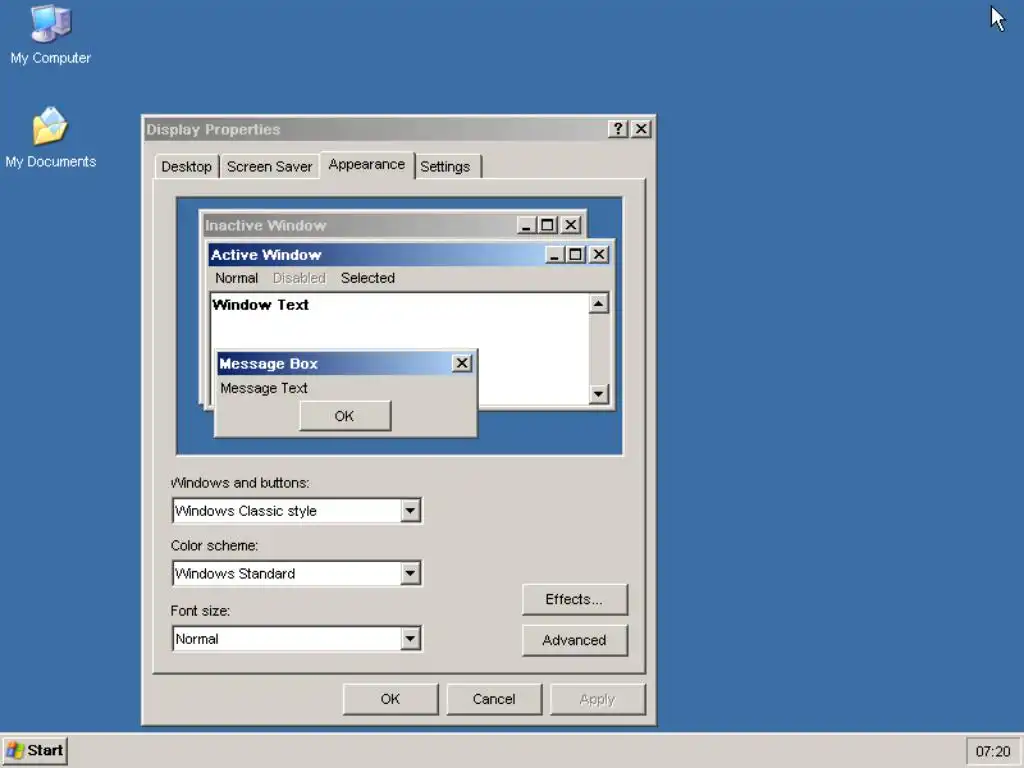Click the help question mark button

(617, 129)
